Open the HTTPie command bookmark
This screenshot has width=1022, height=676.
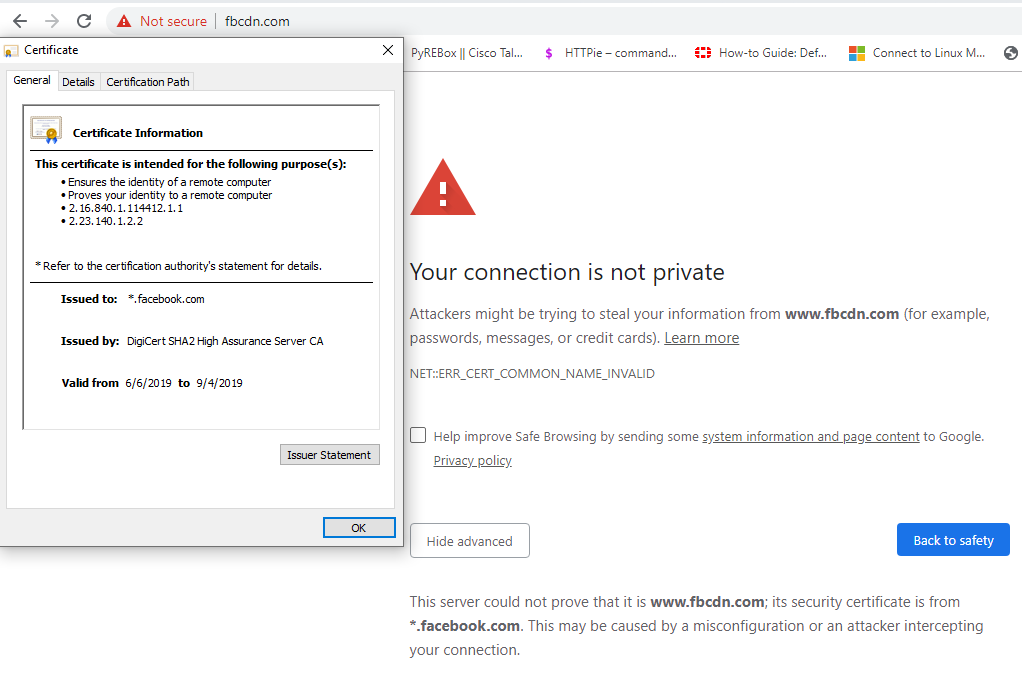pos(620,53)
